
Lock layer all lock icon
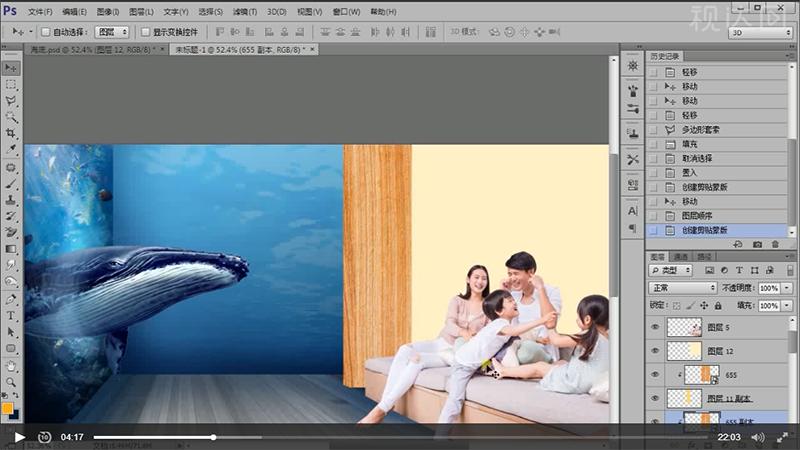tap(718, 306)
